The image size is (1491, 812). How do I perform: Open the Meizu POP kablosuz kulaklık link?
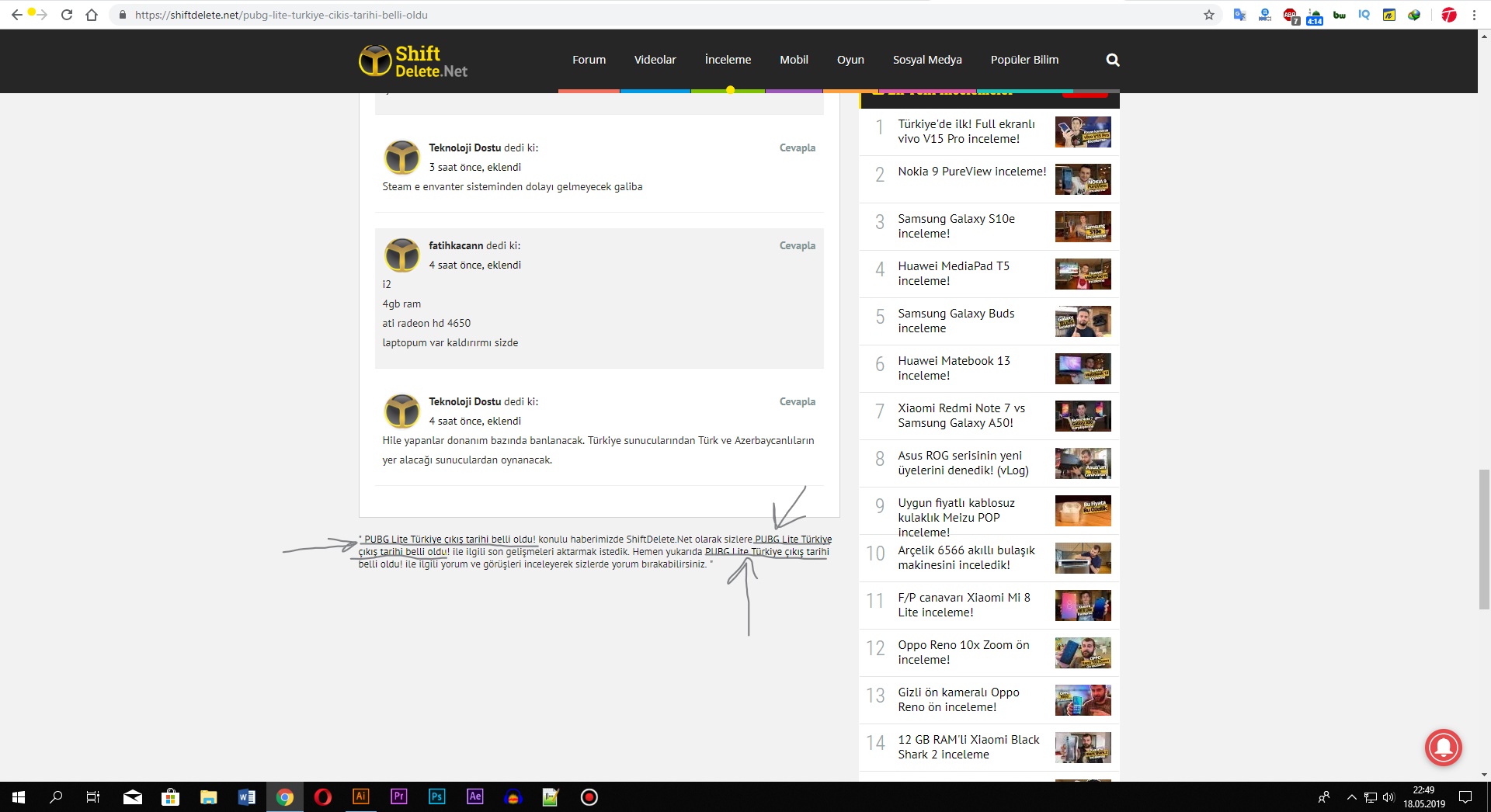coord(957,517)
